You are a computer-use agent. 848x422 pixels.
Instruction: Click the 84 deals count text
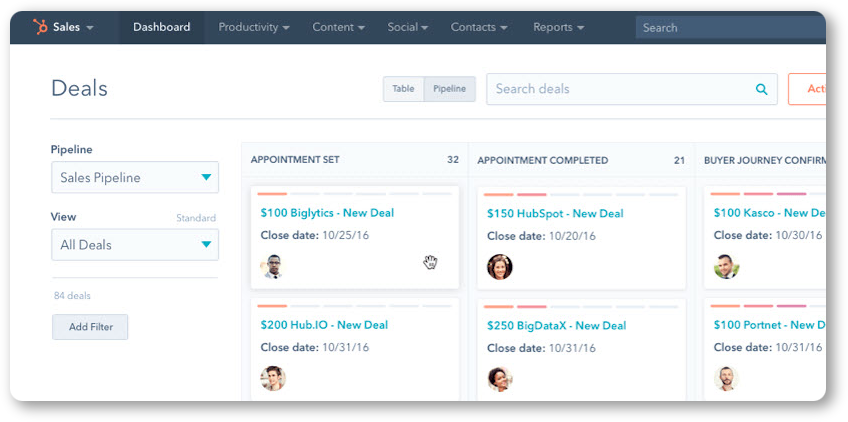72,296
